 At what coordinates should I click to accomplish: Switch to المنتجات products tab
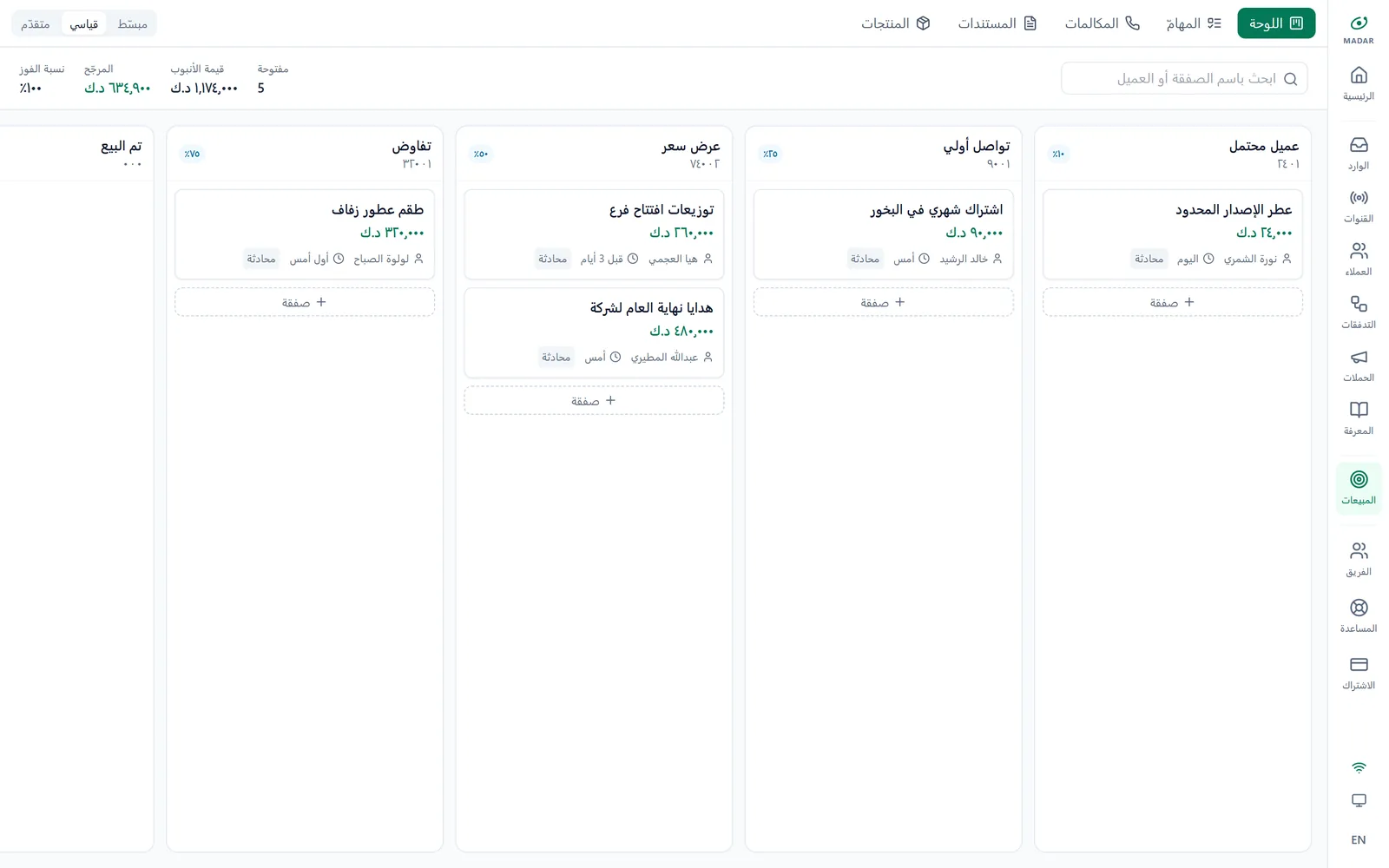tap(896, 23)
